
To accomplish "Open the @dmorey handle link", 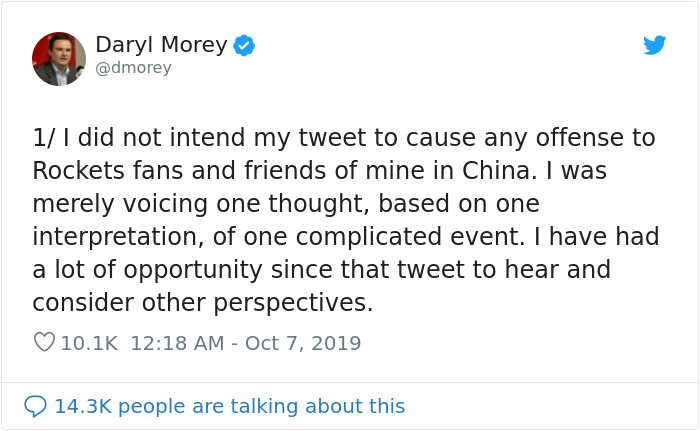I will pyautogui.click(x=133, y=68).
